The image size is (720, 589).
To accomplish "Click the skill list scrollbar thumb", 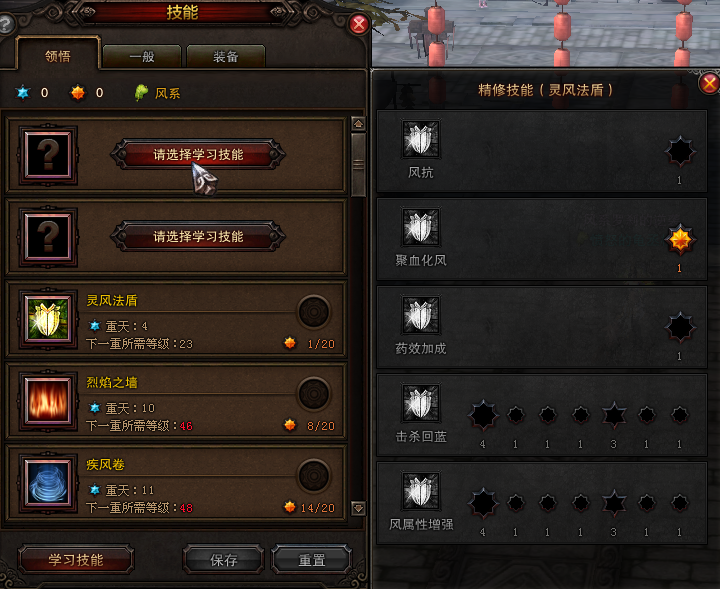I will point(358,164).
